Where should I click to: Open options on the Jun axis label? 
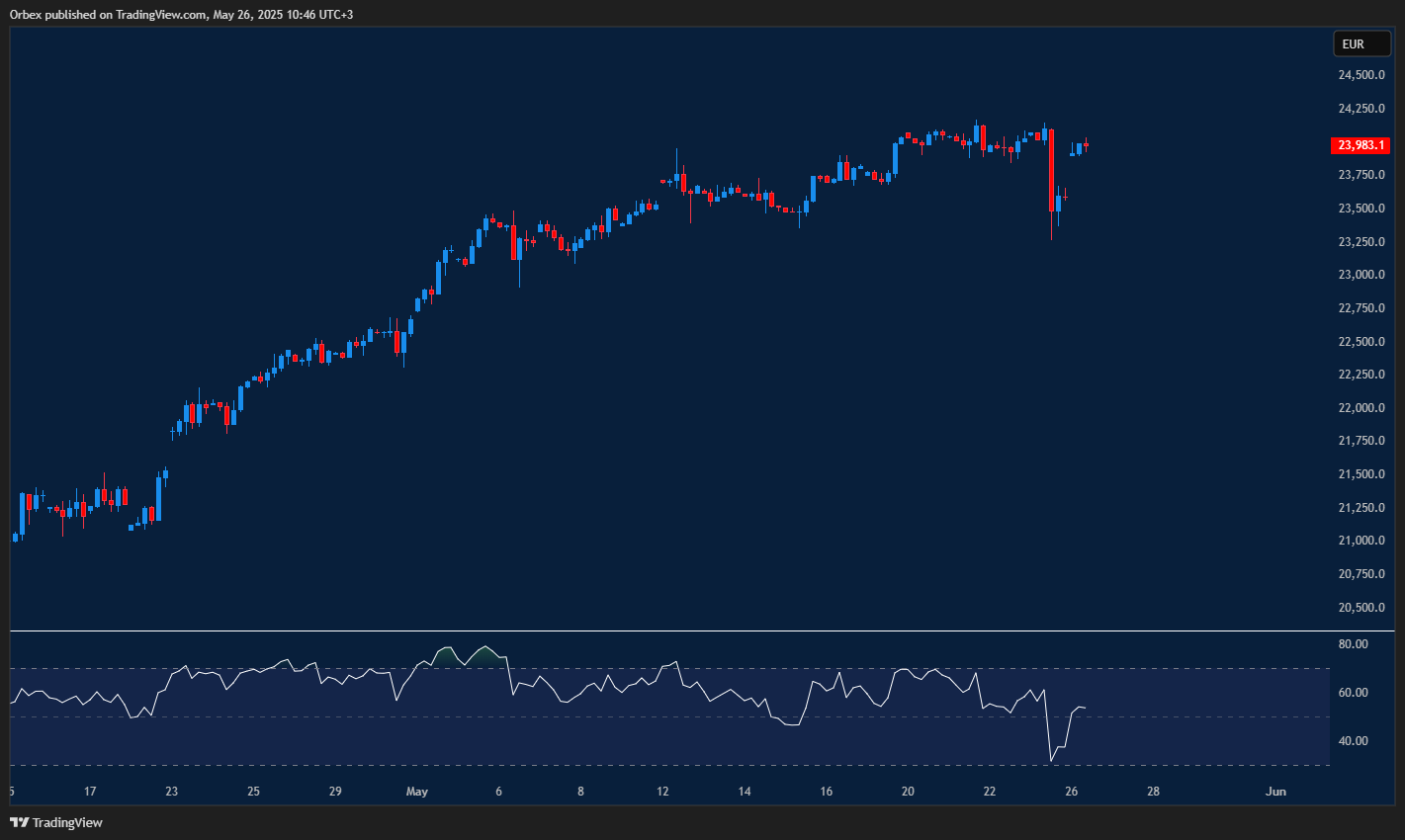(1275, 792)
